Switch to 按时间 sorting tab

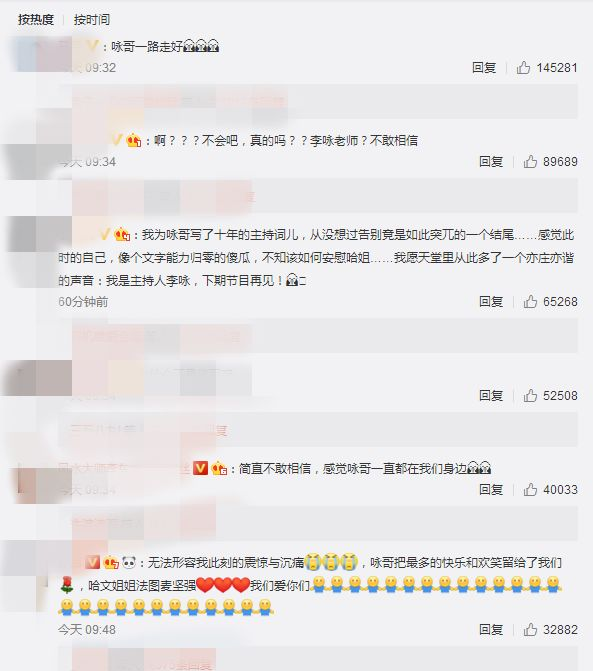click(x=92, y=20)
